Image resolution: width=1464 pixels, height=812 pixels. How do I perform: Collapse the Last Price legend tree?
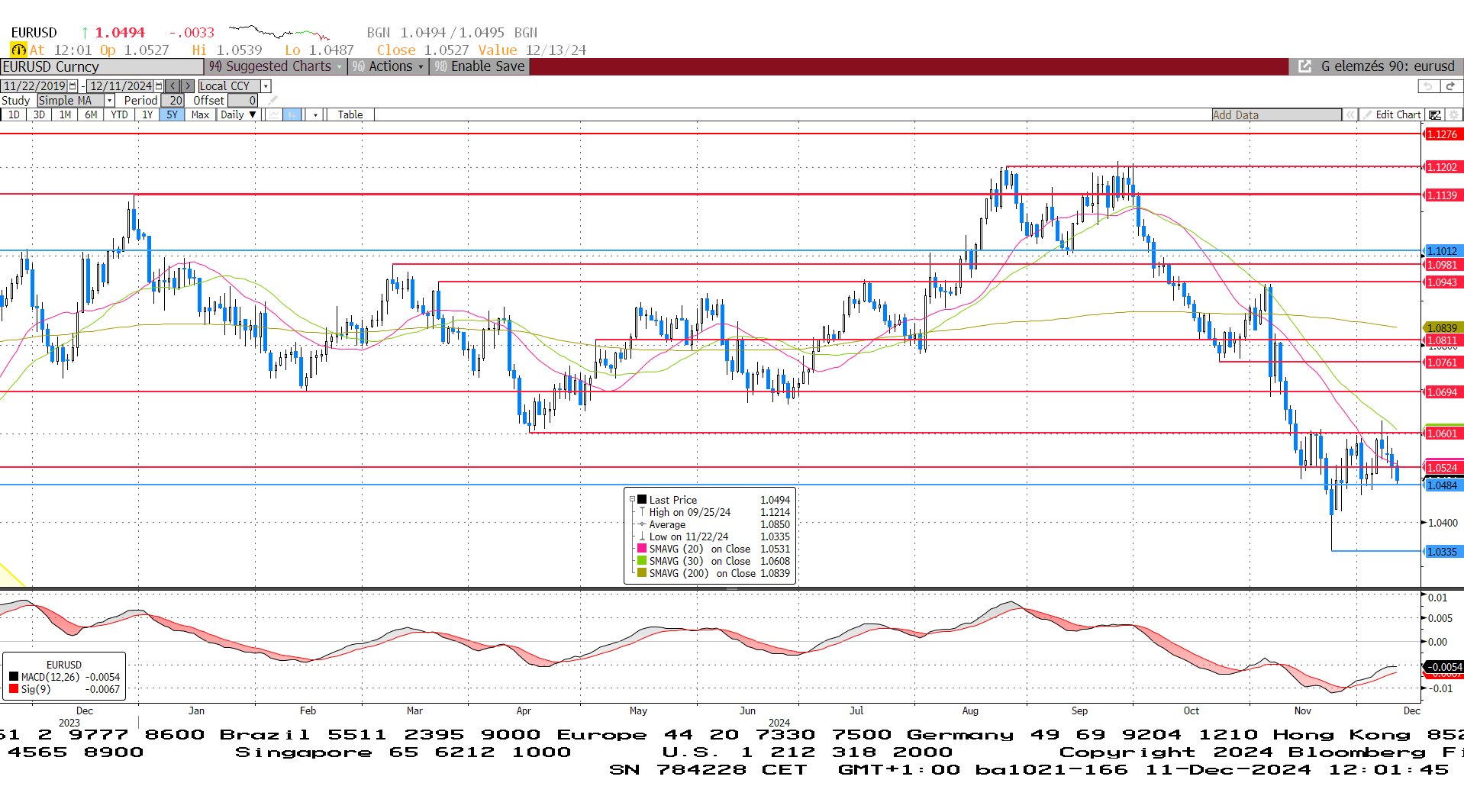632,500
